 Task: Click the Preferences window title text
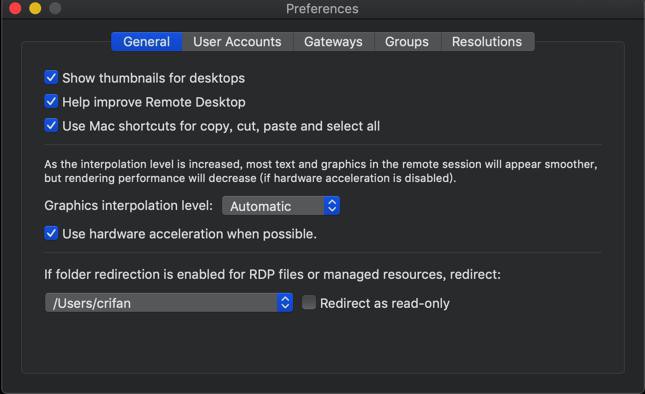pos(322,9)
